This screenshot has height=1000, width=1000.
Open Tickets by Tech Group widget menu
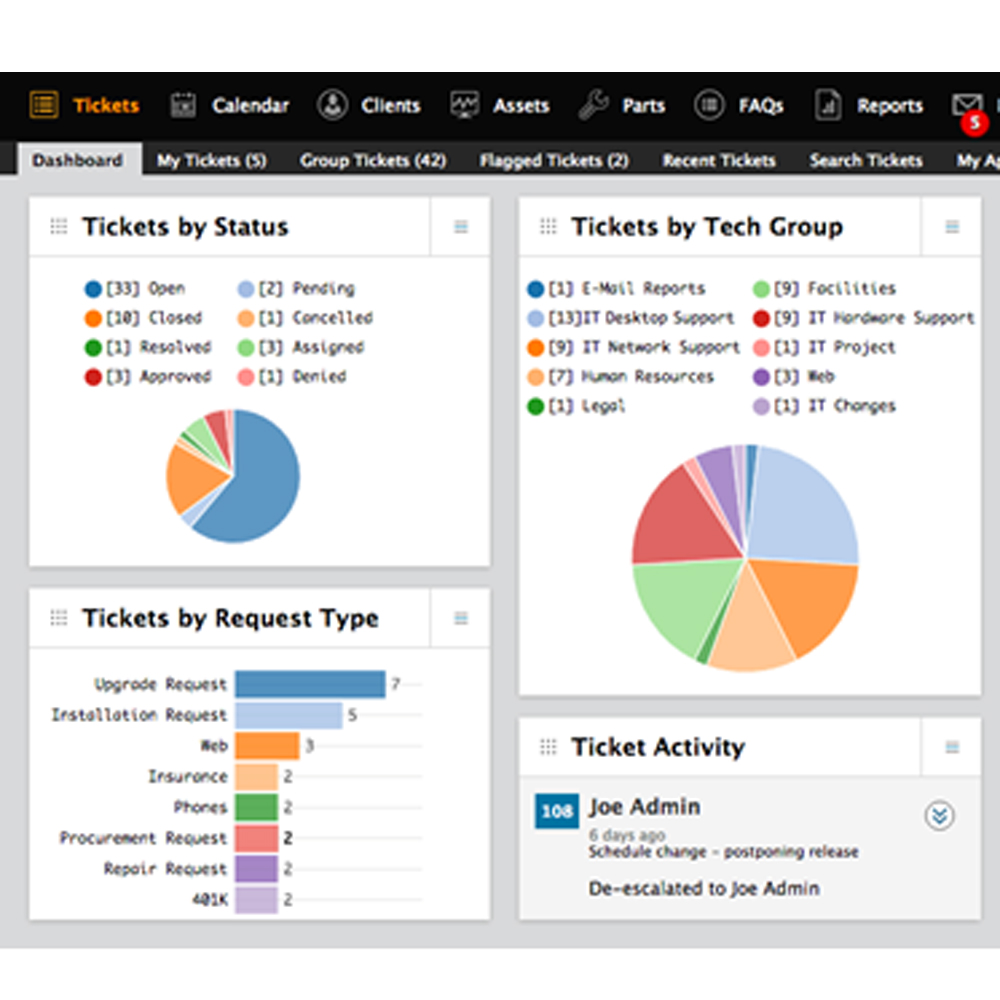(952, 227)
